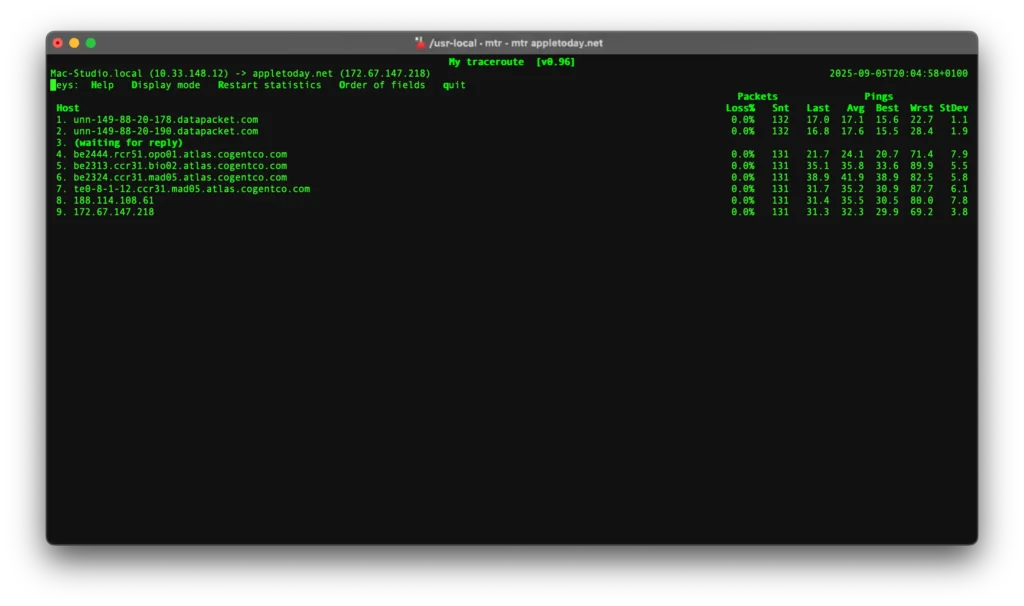
Task: Click the green fullscreen window button
Action: 91,43
